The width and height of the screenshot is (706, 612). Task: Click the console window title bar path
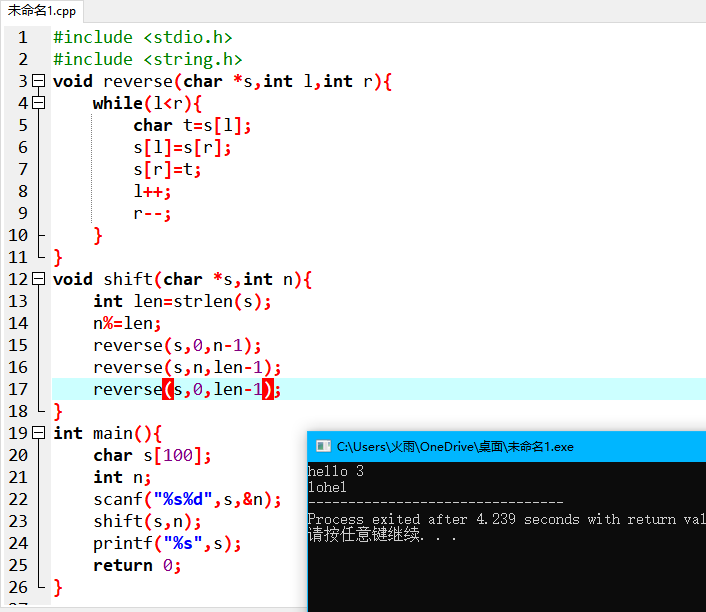point(455,447)
